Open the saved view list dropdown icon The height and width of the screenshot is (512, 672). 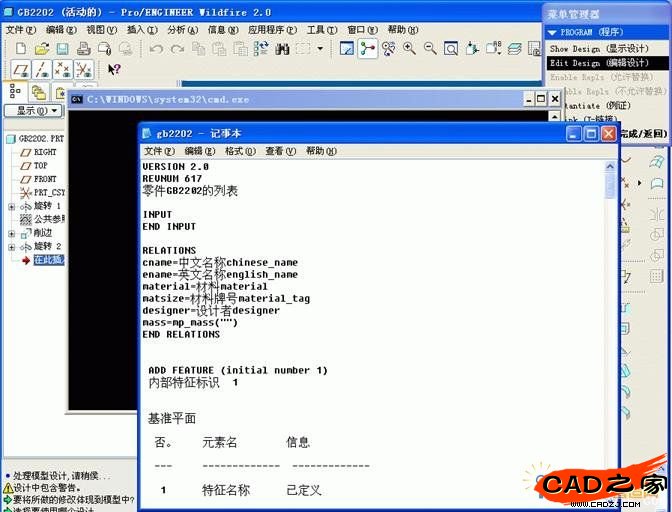pos(493,48)
